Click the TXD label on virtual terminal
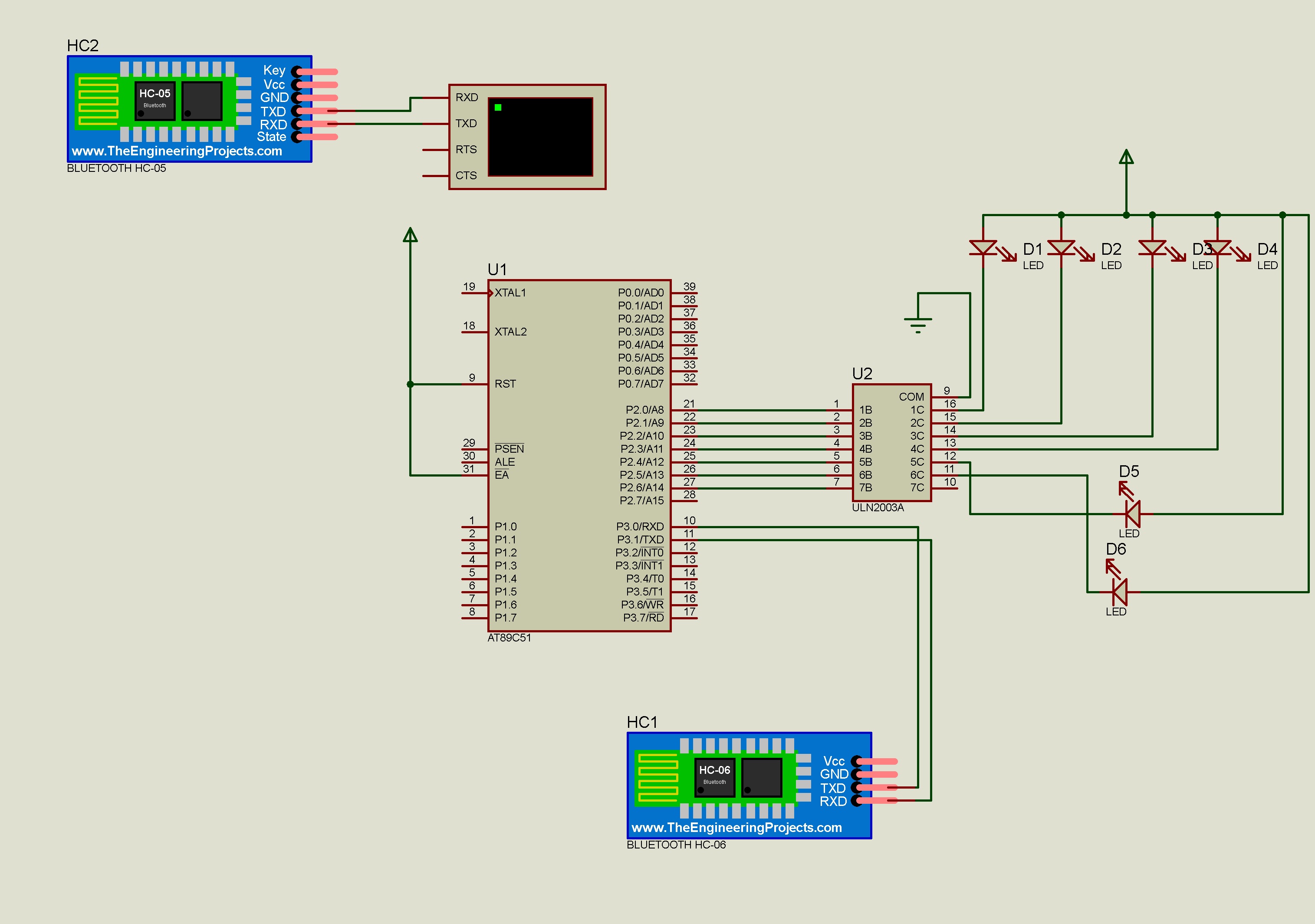 click(x=466, y=123)
